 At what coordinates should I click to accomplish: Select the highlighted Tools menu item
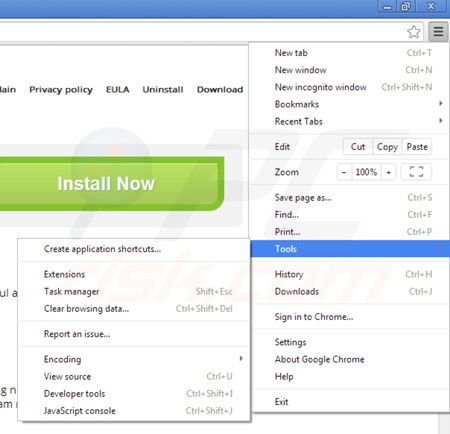point(350,249)
